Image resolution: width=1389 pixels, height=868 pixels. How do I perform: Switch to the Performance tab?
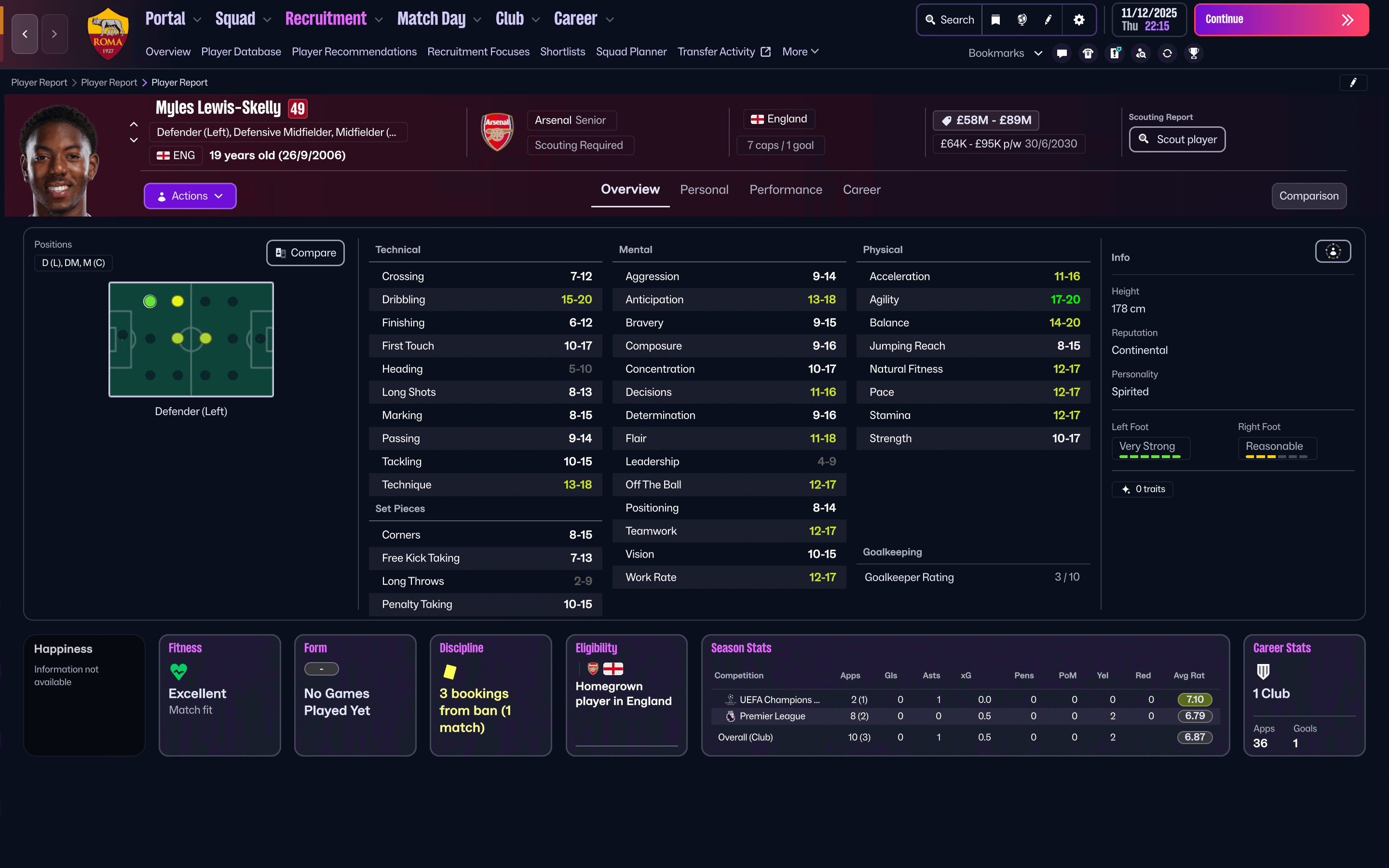click(x=785, y=190)
